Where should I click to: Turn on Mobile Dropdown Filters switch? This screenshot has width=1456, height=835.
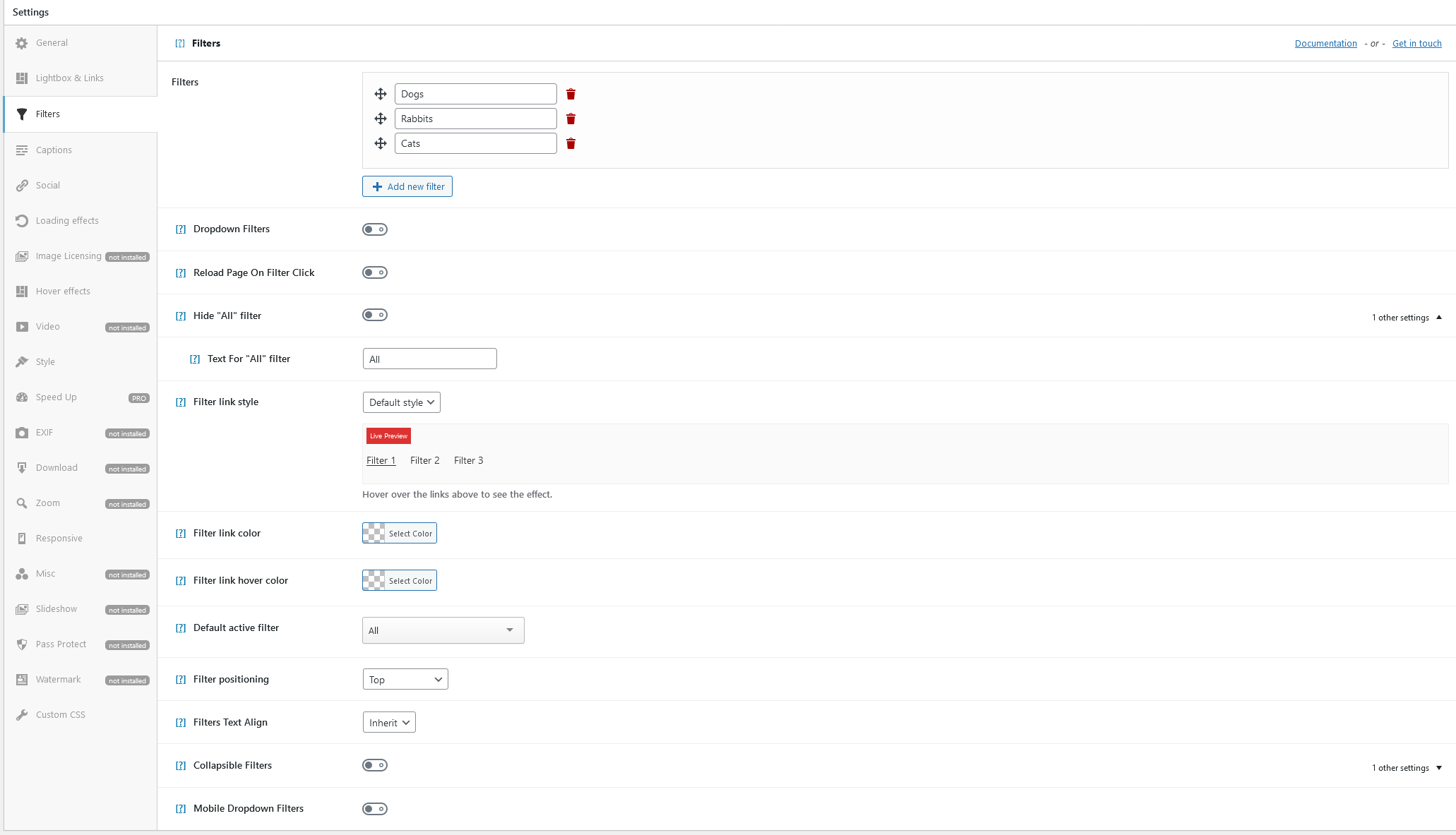[375, 809]
